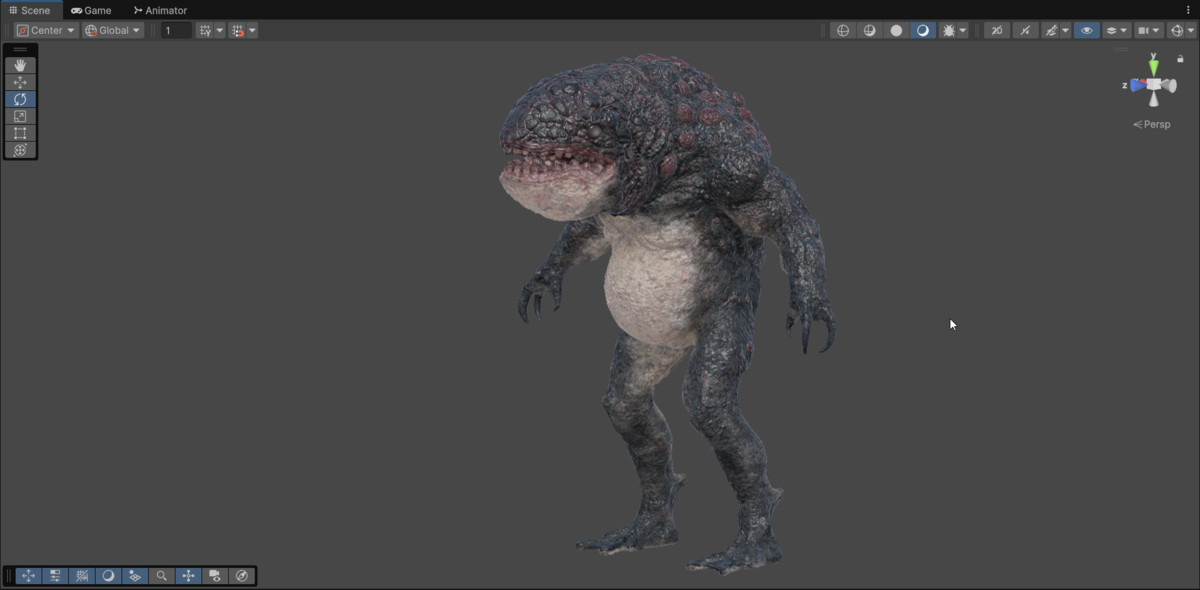Click the gizmo center cube
Viewport: 1200px width, 590px height.
pyautogui.click(x=1155, y=86)
